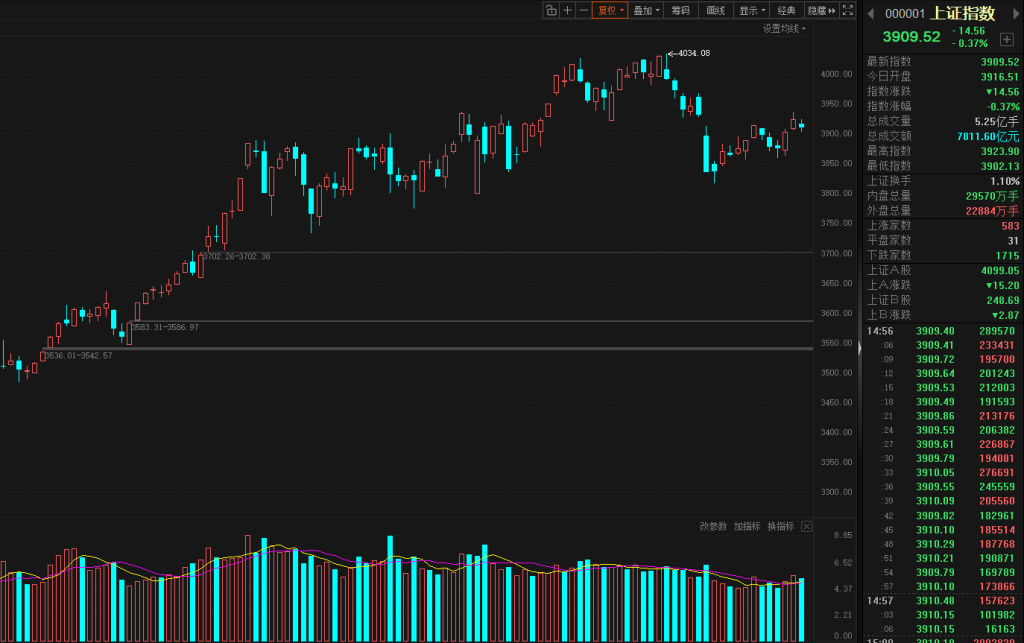Toggle 隐藏 to hide side panel
1024x643 pixels.
(820, 10)
